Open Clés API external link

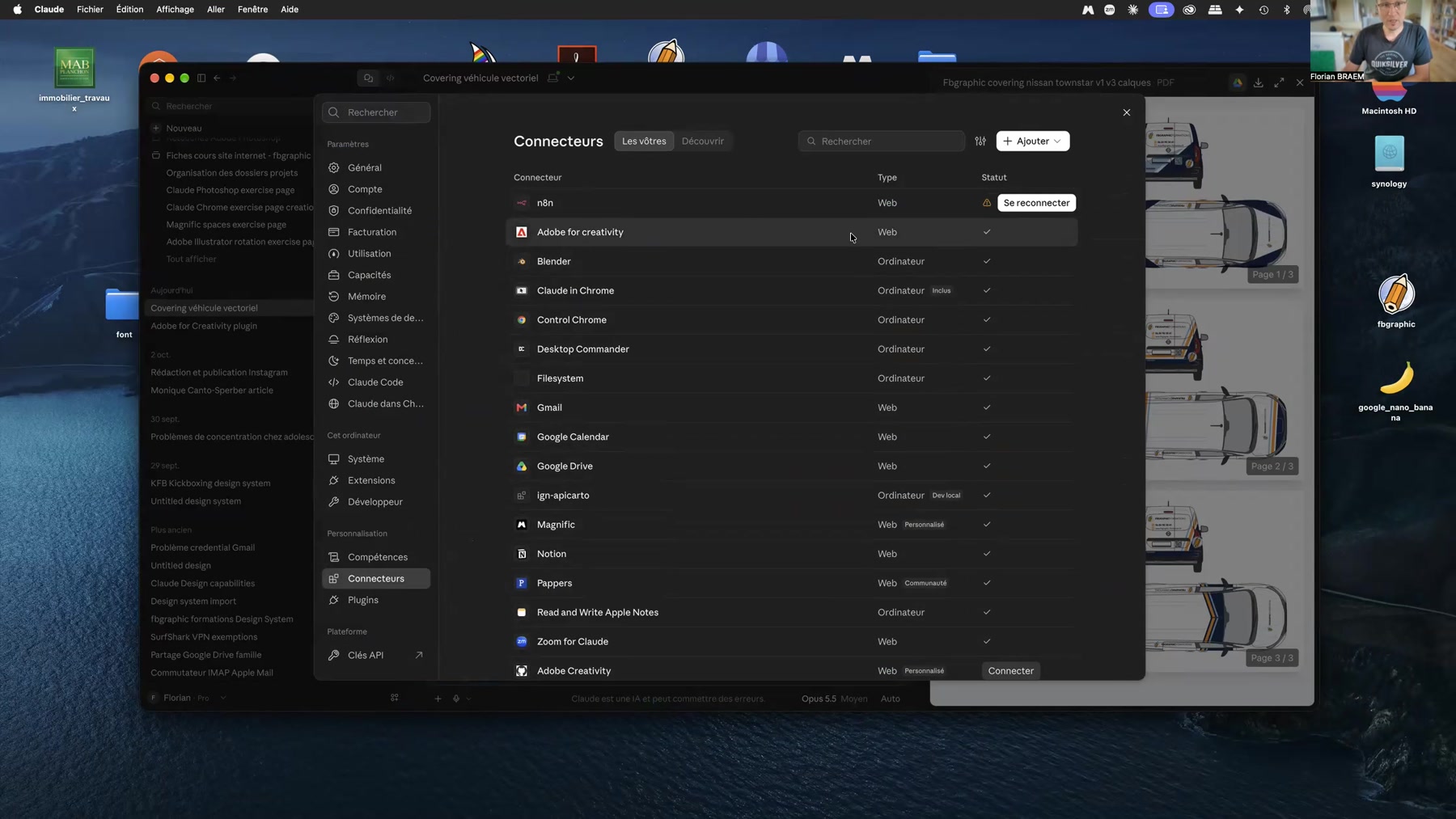[x=419, y=655]
